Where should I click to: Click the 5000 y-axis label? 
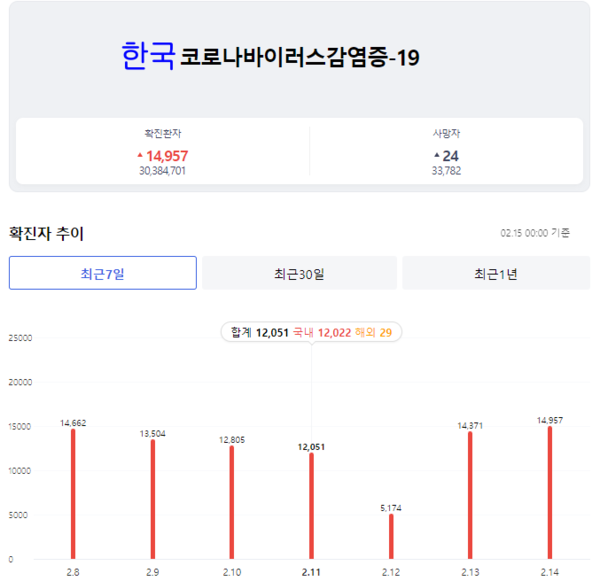click(x=18, y=515)
